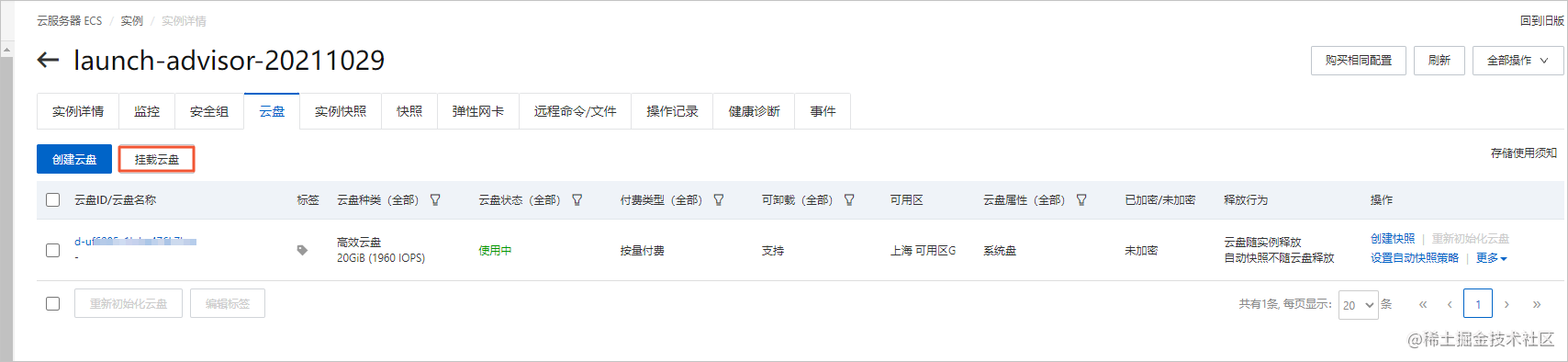
Task: Go to next page arrow in pagination
Action: coord(1506,304)
